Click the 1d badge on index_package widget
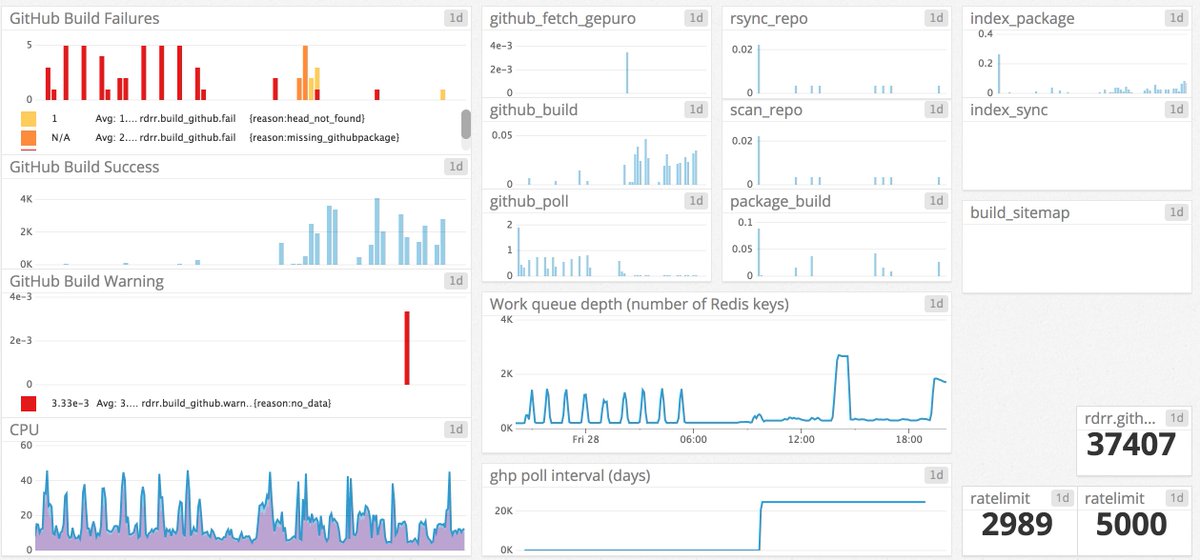This screenshot has height=560, width=1200. tap(1176, 18)
